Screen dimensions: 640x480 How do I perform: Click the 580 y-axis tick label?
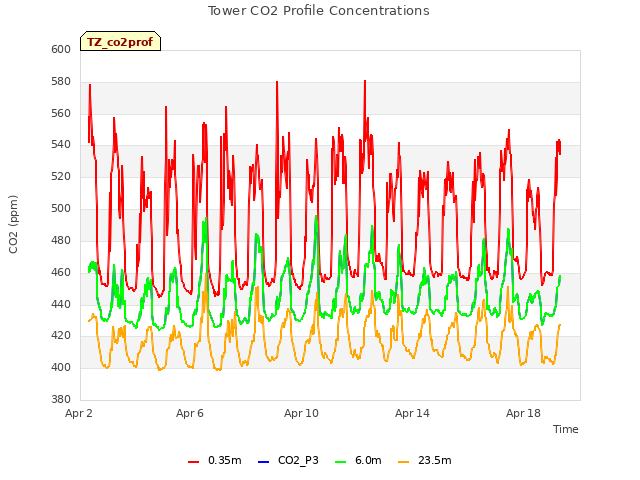click(61, 82)
